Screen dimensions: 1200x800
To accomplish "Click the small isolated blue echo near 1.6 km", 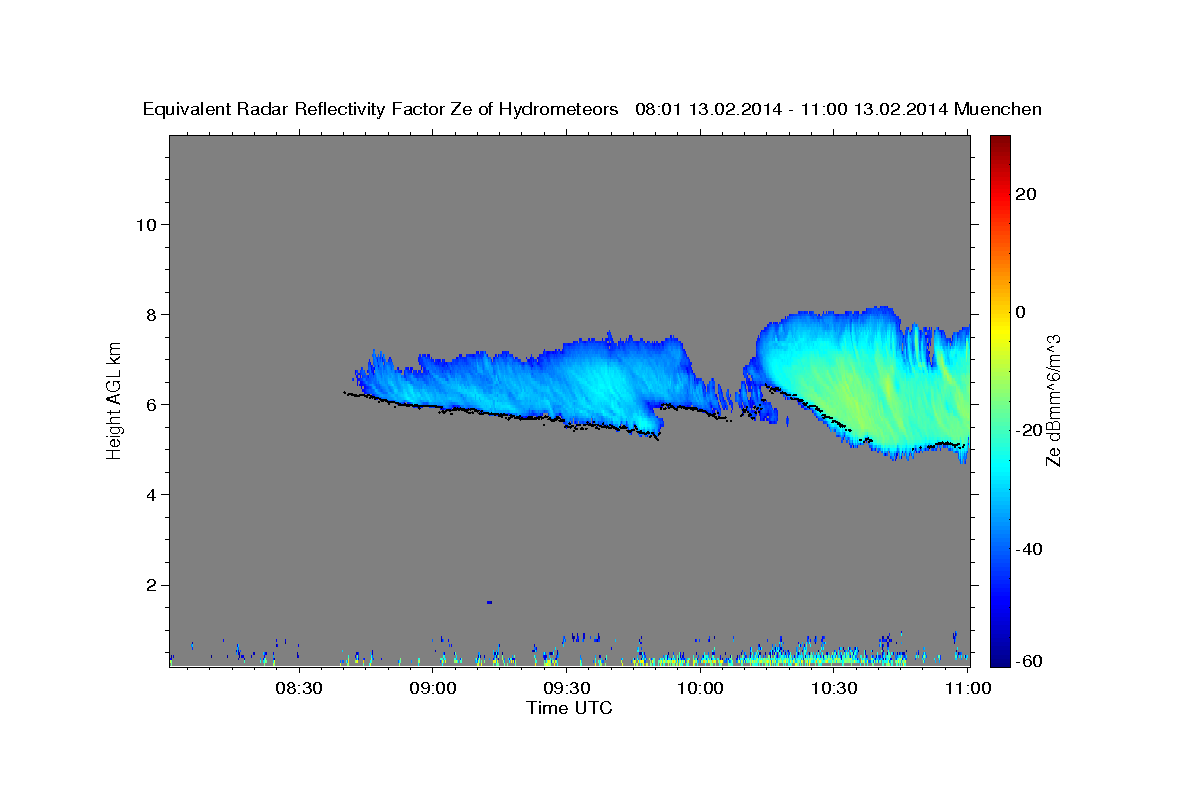I will 489,602.
